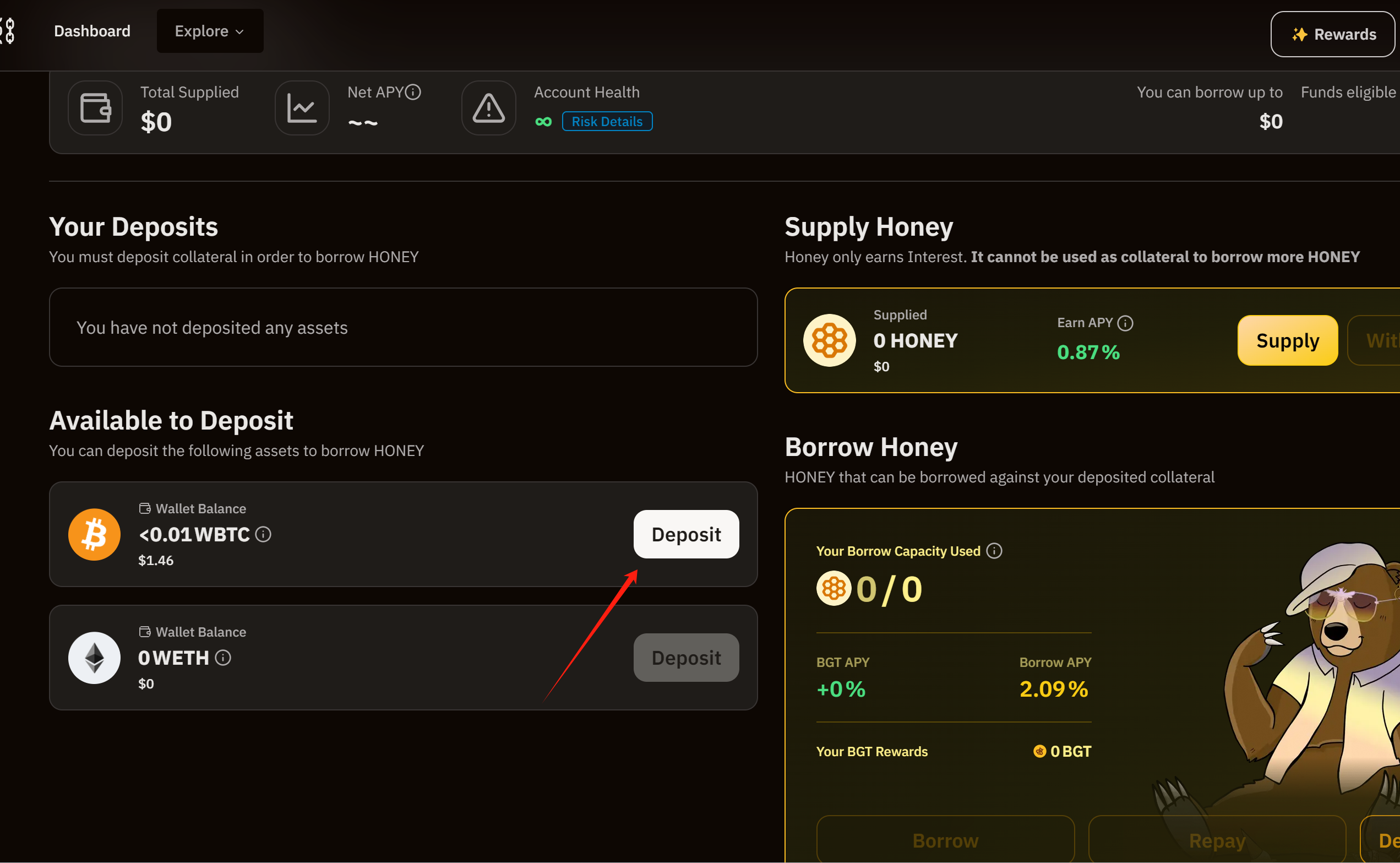Click the Net APY chart icon
Screen dimensions: 1400x863
click(302, 108)
